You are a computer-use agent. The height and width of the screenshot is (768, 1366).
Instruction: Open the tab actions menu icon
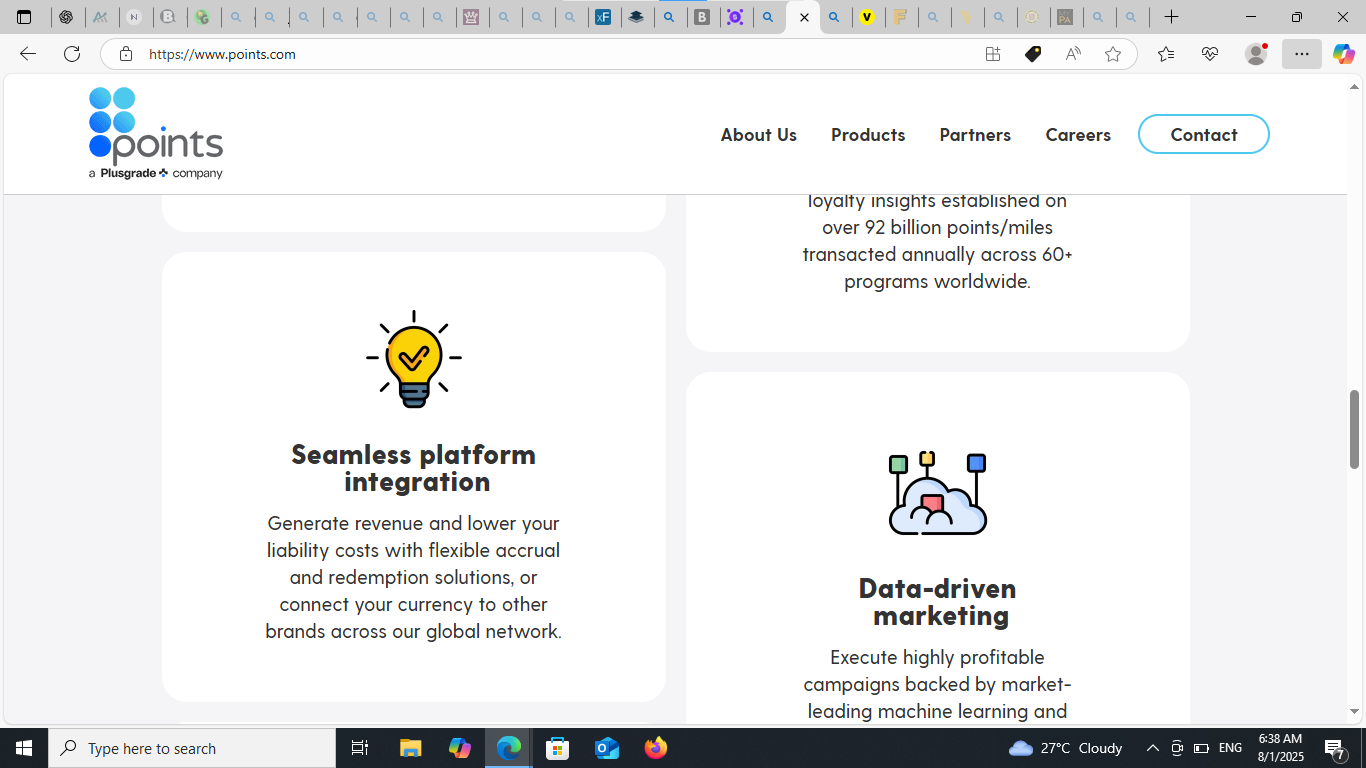click(24, 17)
